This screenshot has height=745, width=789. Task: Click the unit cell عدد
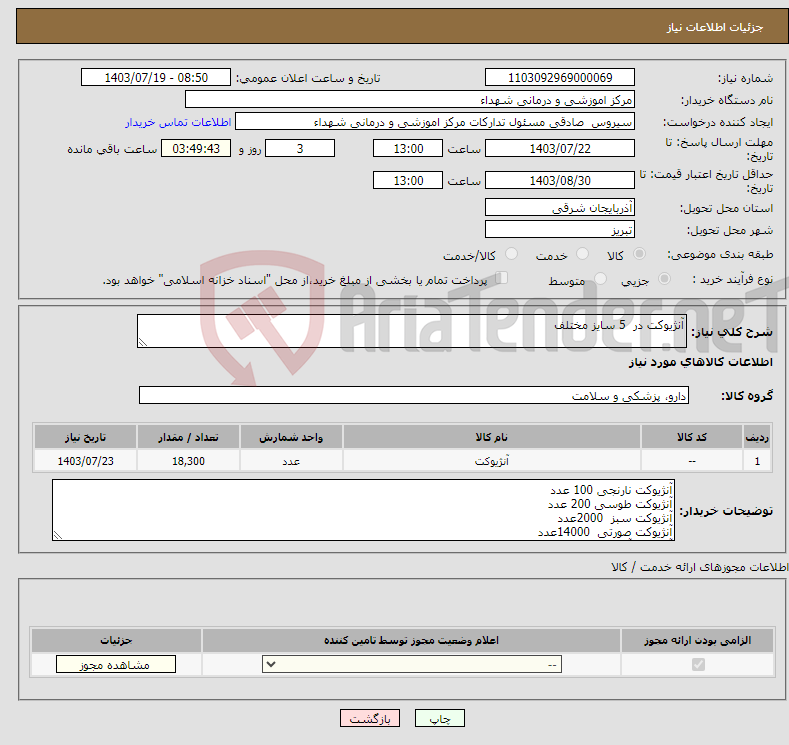click(x=291, y=461)
